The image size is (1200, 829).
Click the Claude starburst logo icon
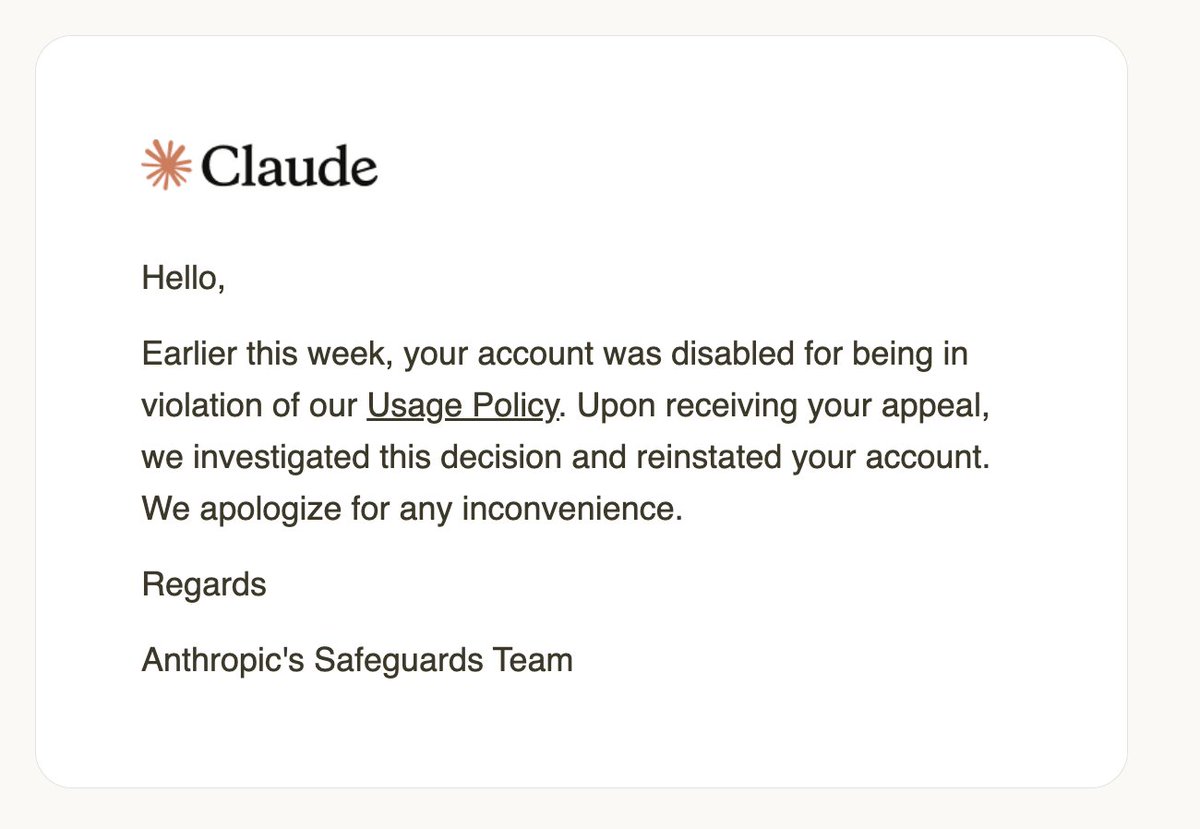point(166,165)
